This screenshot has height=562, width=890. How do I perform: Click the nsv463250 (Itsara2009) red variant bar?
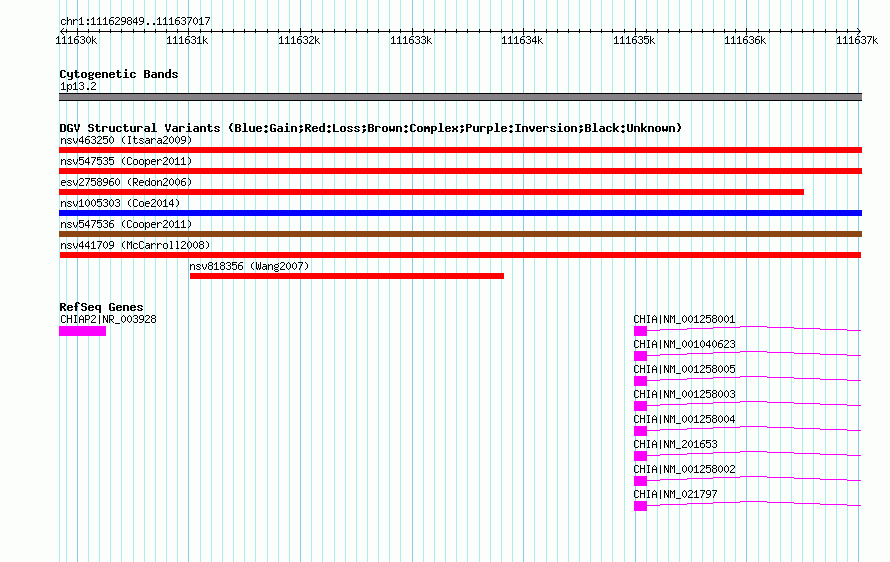(x=460, y=150)
